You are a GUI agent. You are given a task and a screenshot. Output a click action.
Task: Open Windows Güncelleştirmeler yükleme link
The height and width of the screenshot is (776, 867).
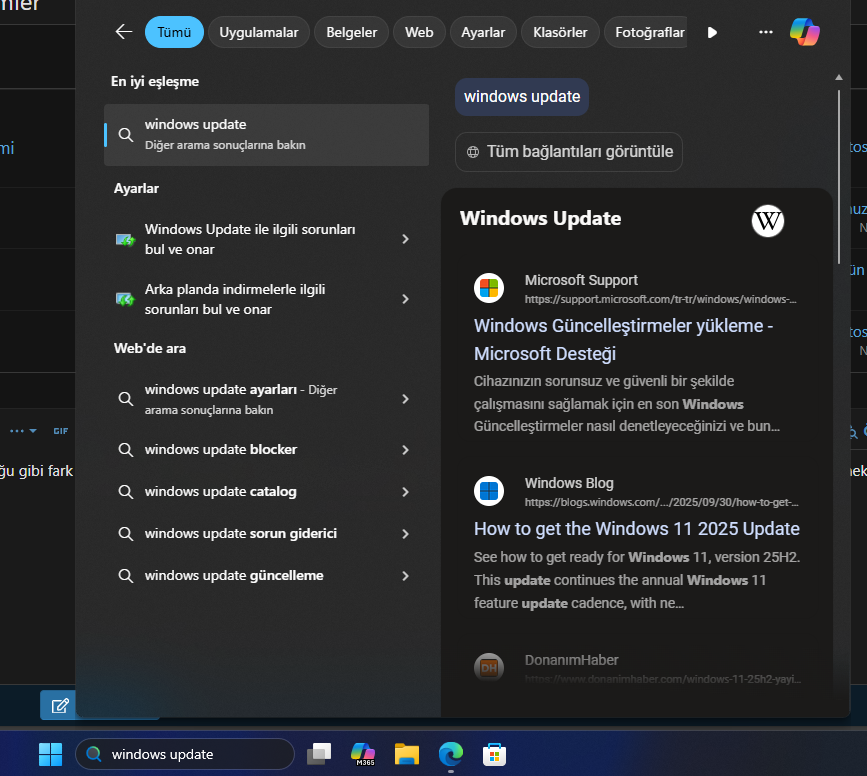pos(623,340)
